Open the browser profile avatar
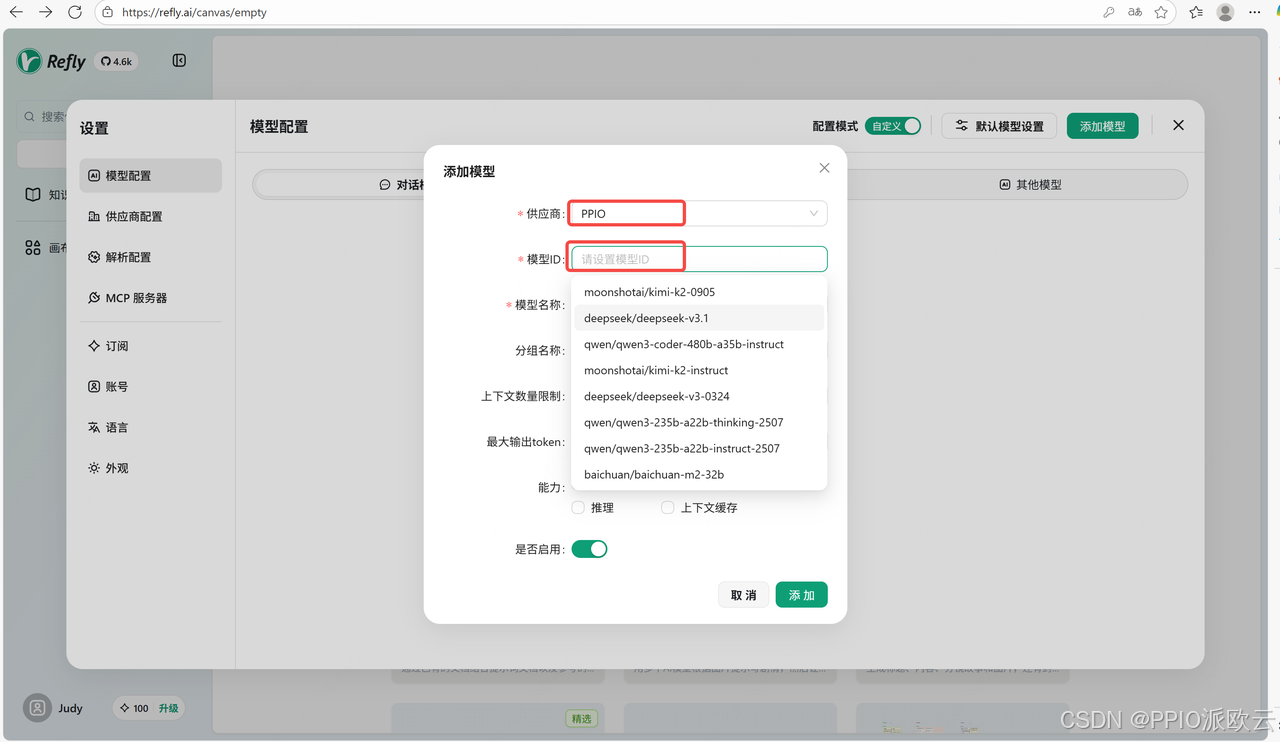Image resolution: width=1280 pixels, height=742 pixels. tap(1225, 13)
